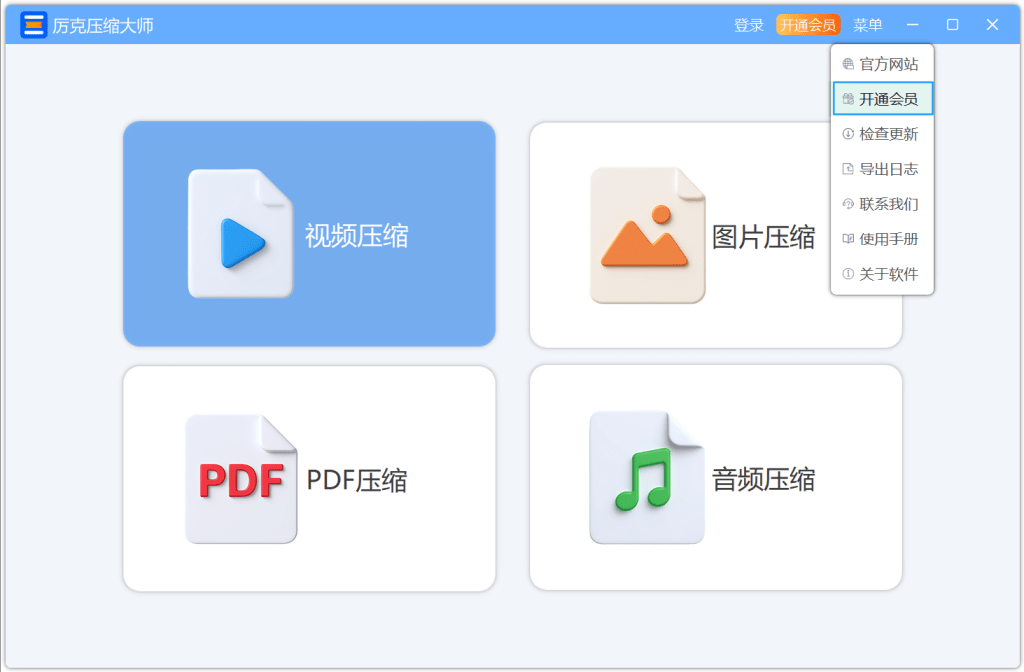Click the red PDF file icon
Viewport: 1024px width, 672px height.
(241, 479)
